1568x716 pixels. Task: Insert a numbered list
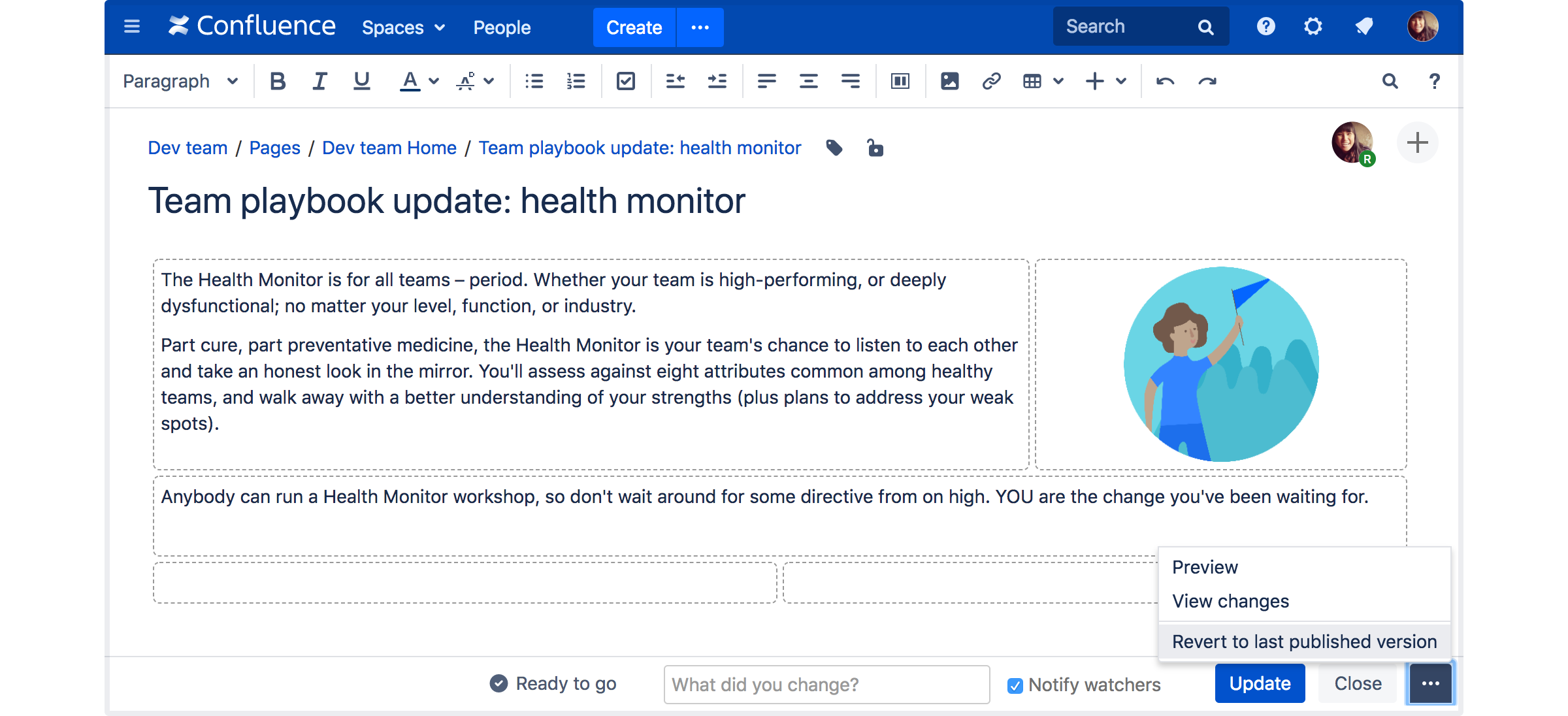pyautogui.click(x=576, y=81)
